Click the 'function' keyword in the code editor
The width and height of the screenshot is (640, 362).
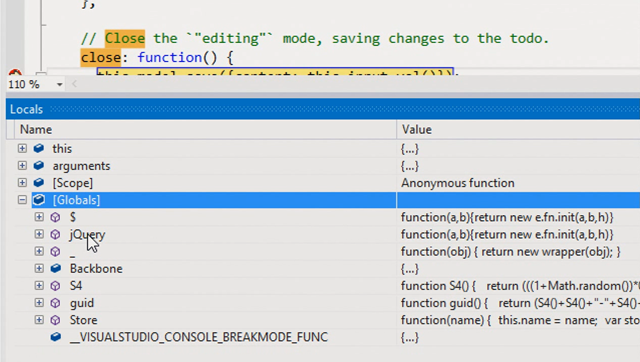pos(169,58)
